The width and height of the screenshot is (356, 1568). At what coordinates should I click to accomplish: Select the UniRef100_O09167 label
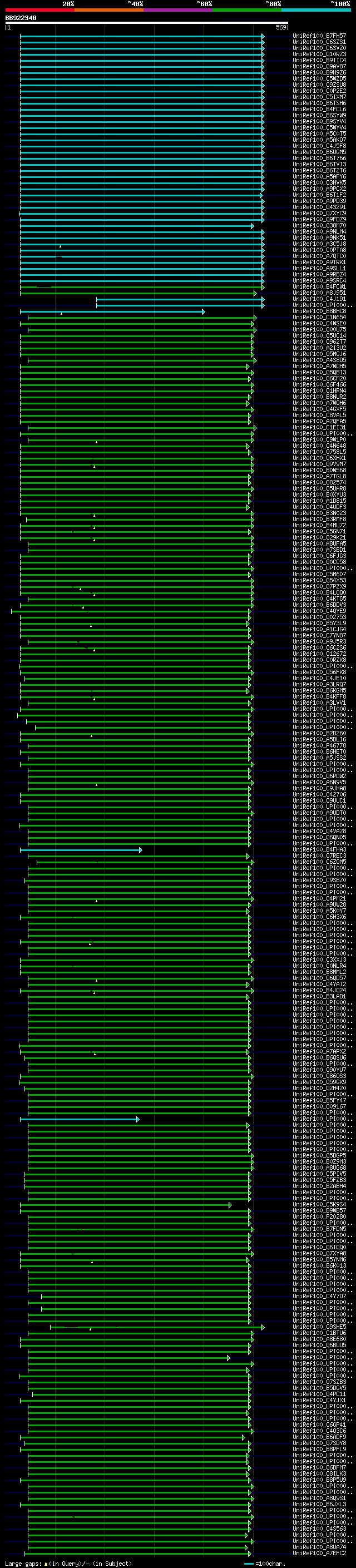pyautogui.click(x=319, y=1107)
